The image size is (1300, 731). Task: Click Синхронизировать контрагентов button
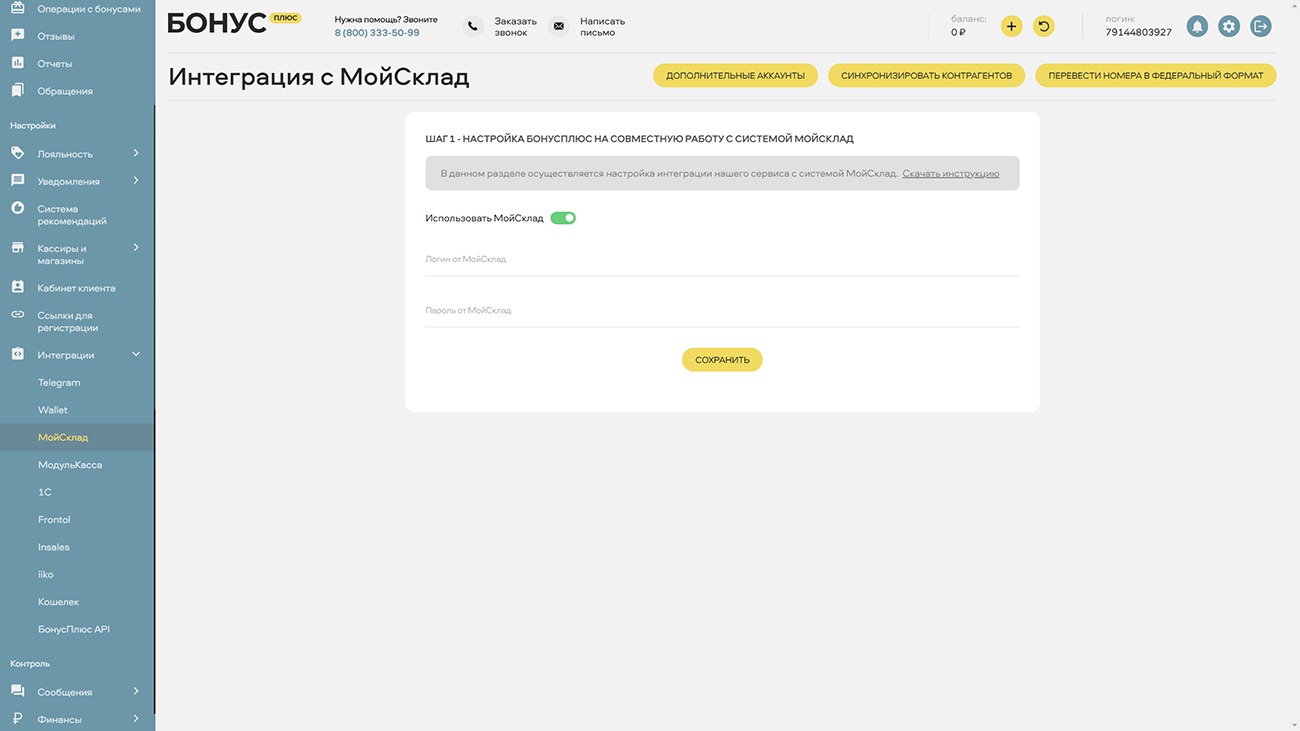926,76
